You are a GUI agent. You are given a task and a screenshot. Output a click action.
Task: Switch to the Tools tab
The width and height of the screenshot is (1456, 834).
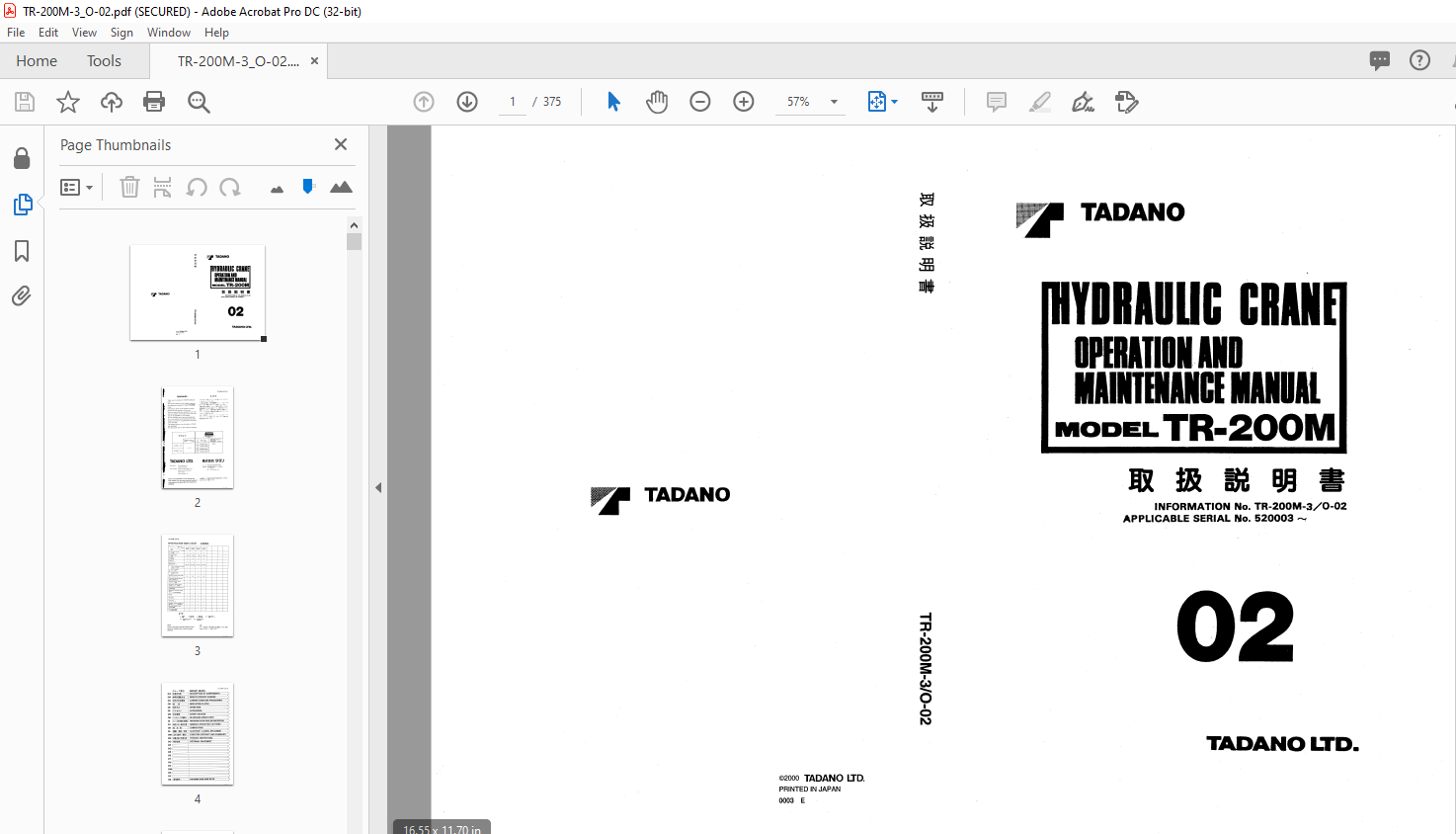pyautogui.click(x=104, y=61)
